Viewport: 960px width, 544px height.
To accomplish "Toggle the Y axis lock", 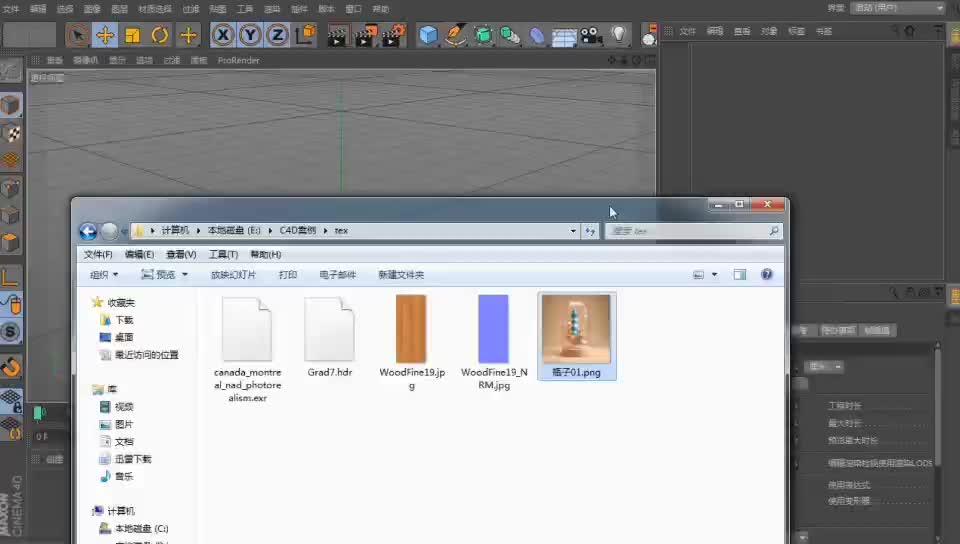I will click(250, 35).
